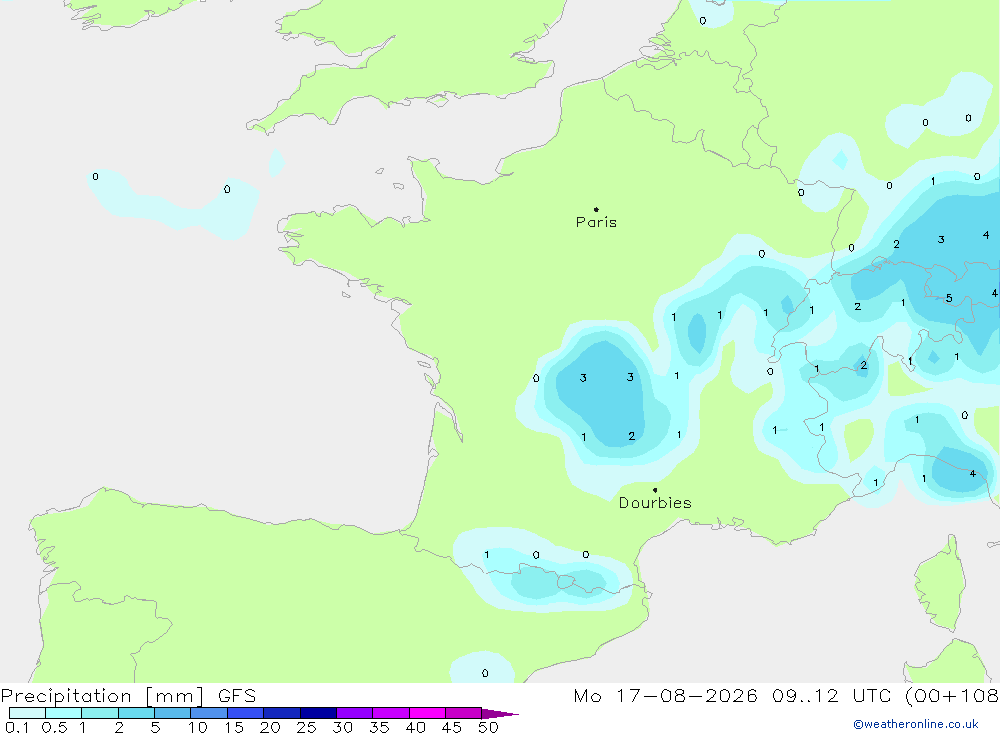Pick the 25–30 navy legend swatch
1000x733 pixels.
pyautogui.click(x=318, y=713)
